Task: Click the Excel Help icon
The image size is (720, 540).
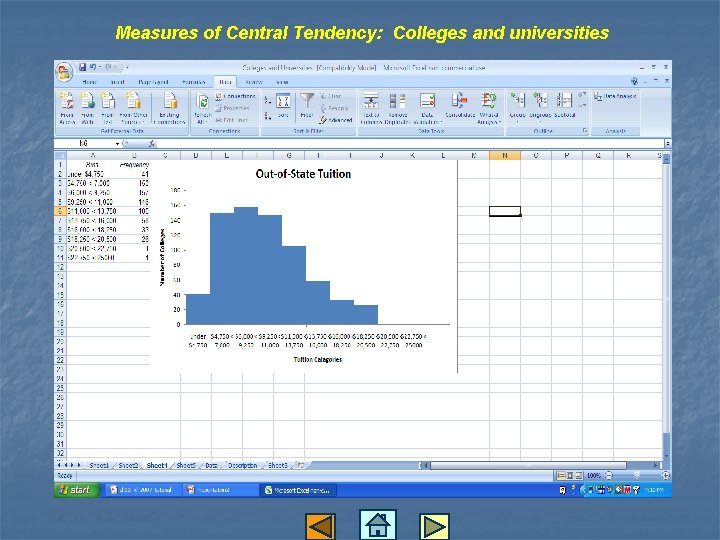Action: click(634, 81)
